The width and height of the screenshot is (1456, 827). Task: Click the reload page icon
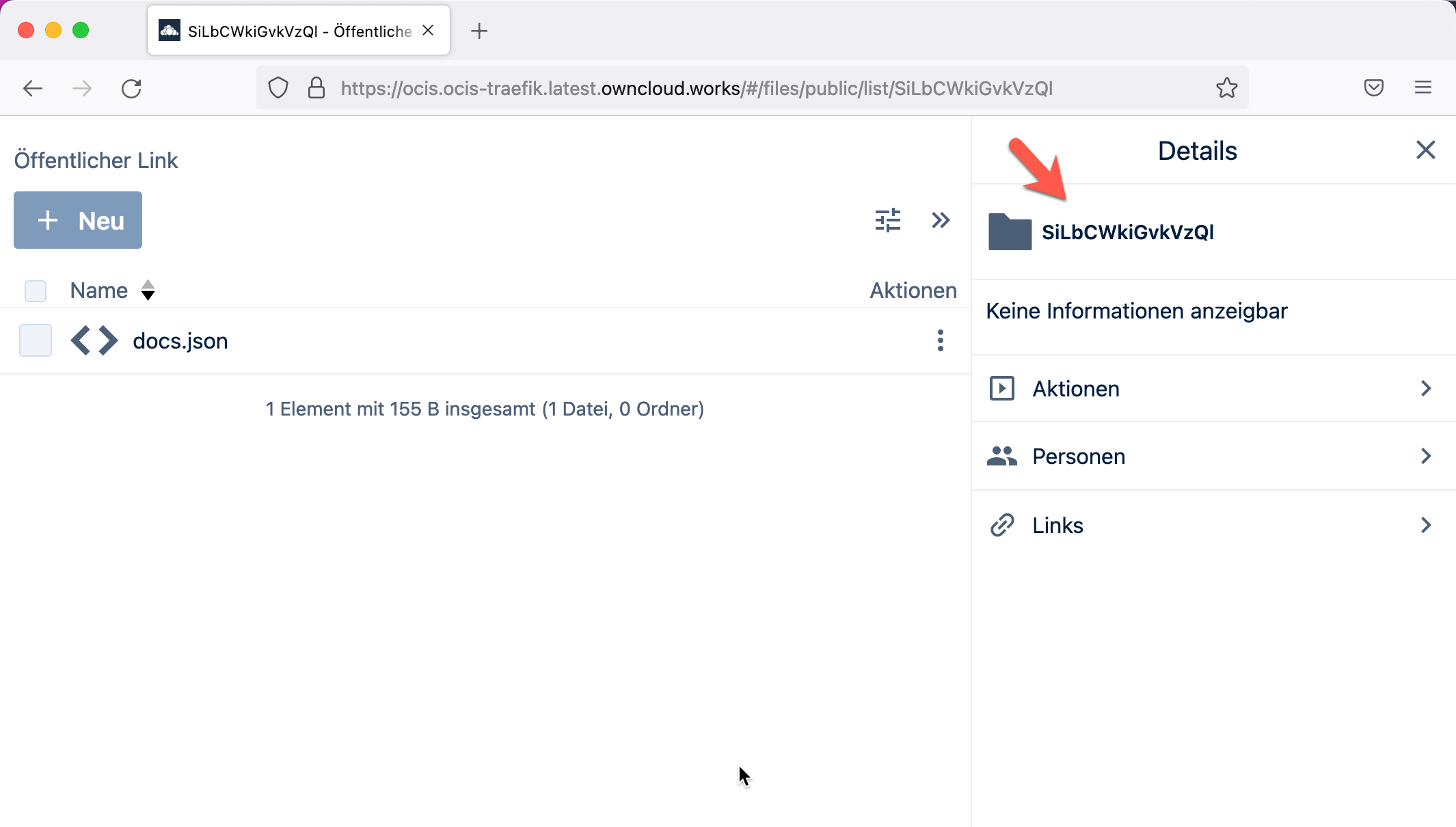click(x=131, y=87)
